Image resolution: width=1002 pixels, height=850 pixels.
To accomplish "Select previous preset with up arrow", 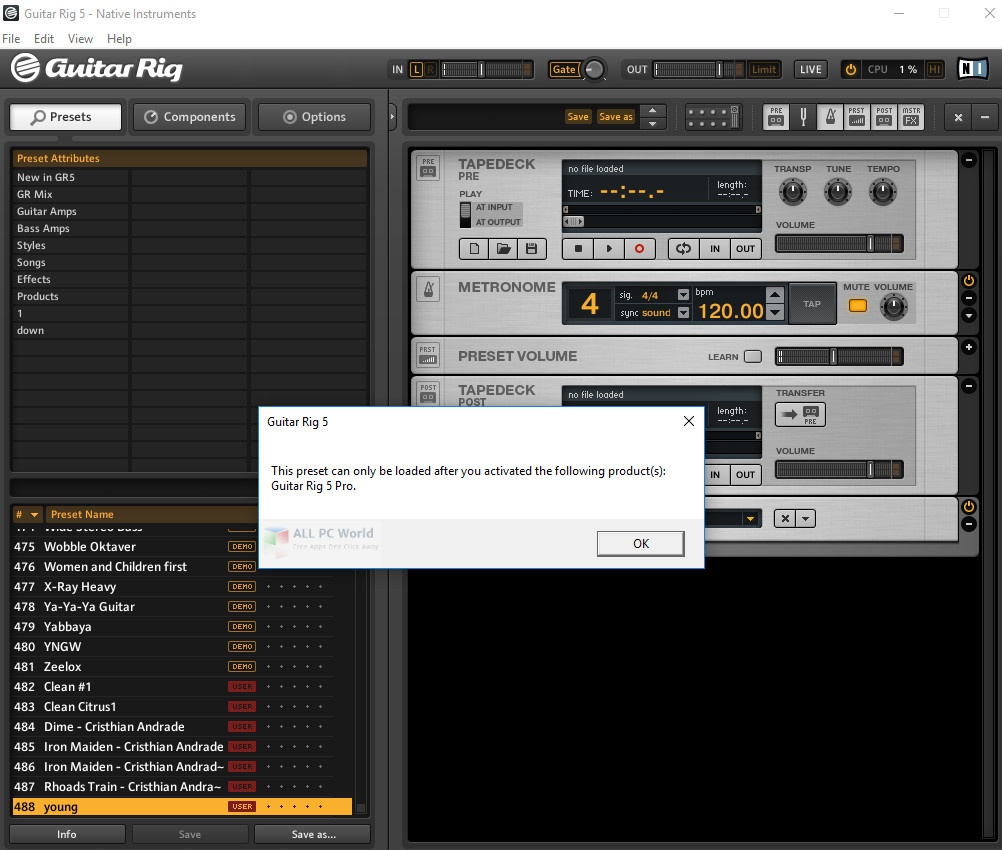I will 652,110.
